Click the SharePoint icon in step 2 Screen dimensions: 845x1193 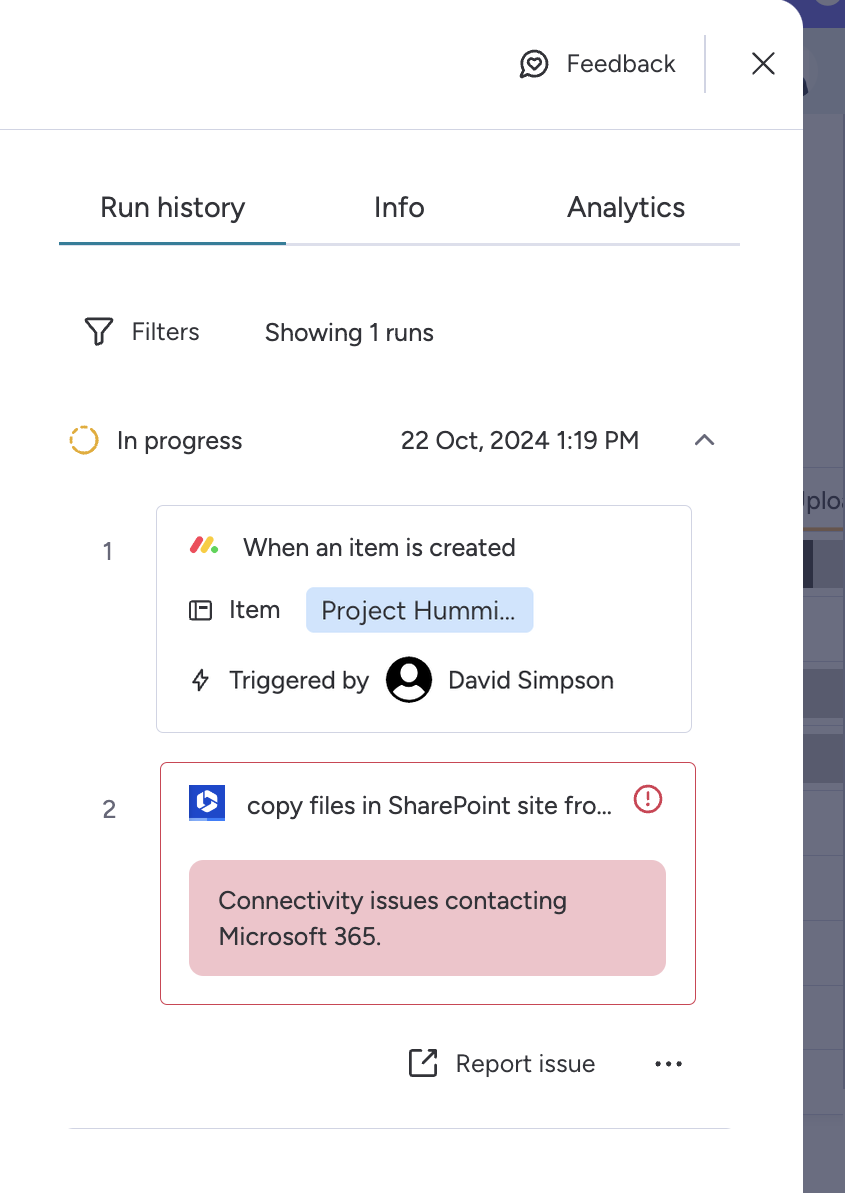[207, 803]
